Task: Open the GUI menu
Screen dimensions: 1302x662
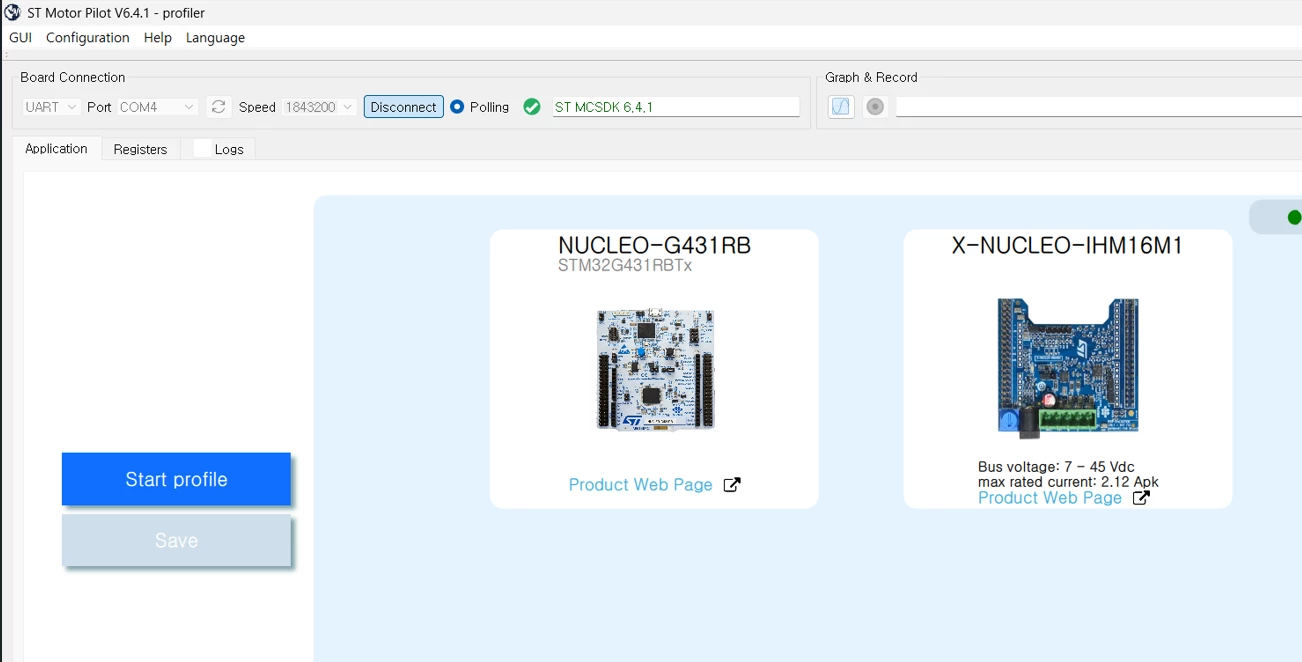Action: (x=20, y=38)
